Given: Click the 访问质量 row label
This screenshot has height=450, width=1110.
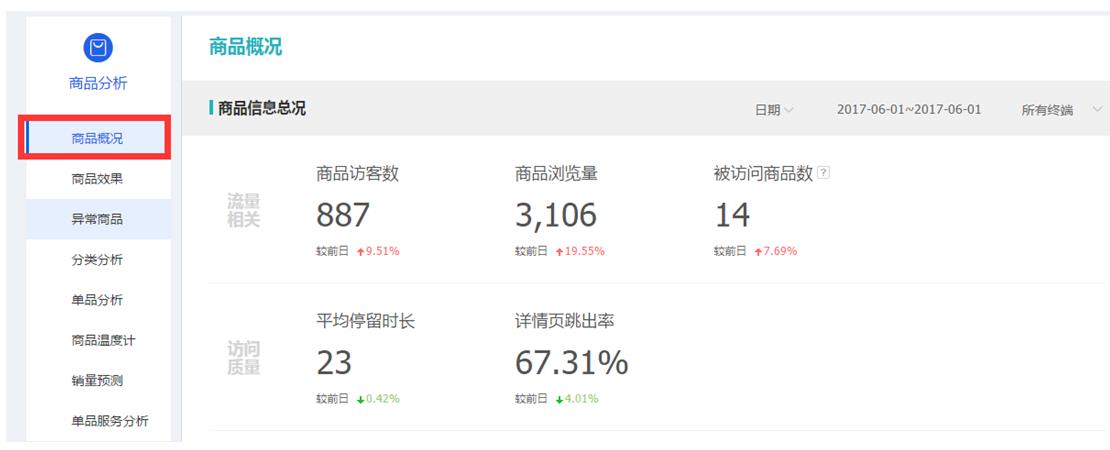Looking at the screenshot, I should pos(244,358).
